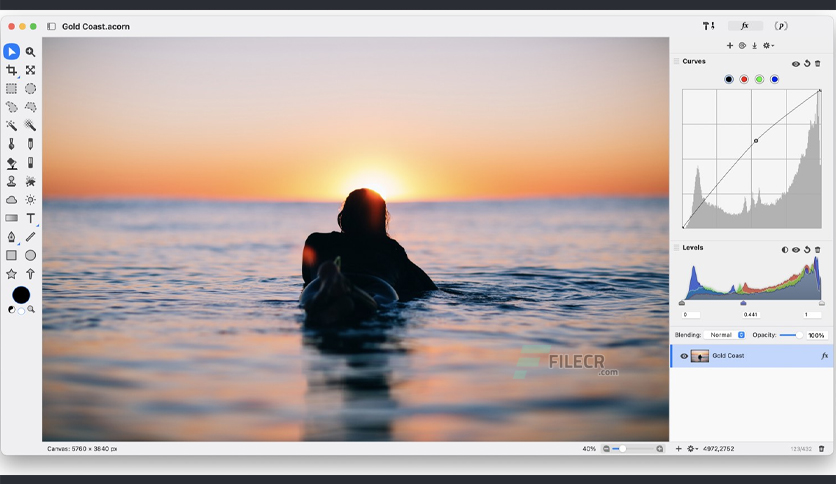Reset colors to default black and white
Screen dimensions: 836x484
[x=12, y=310]
